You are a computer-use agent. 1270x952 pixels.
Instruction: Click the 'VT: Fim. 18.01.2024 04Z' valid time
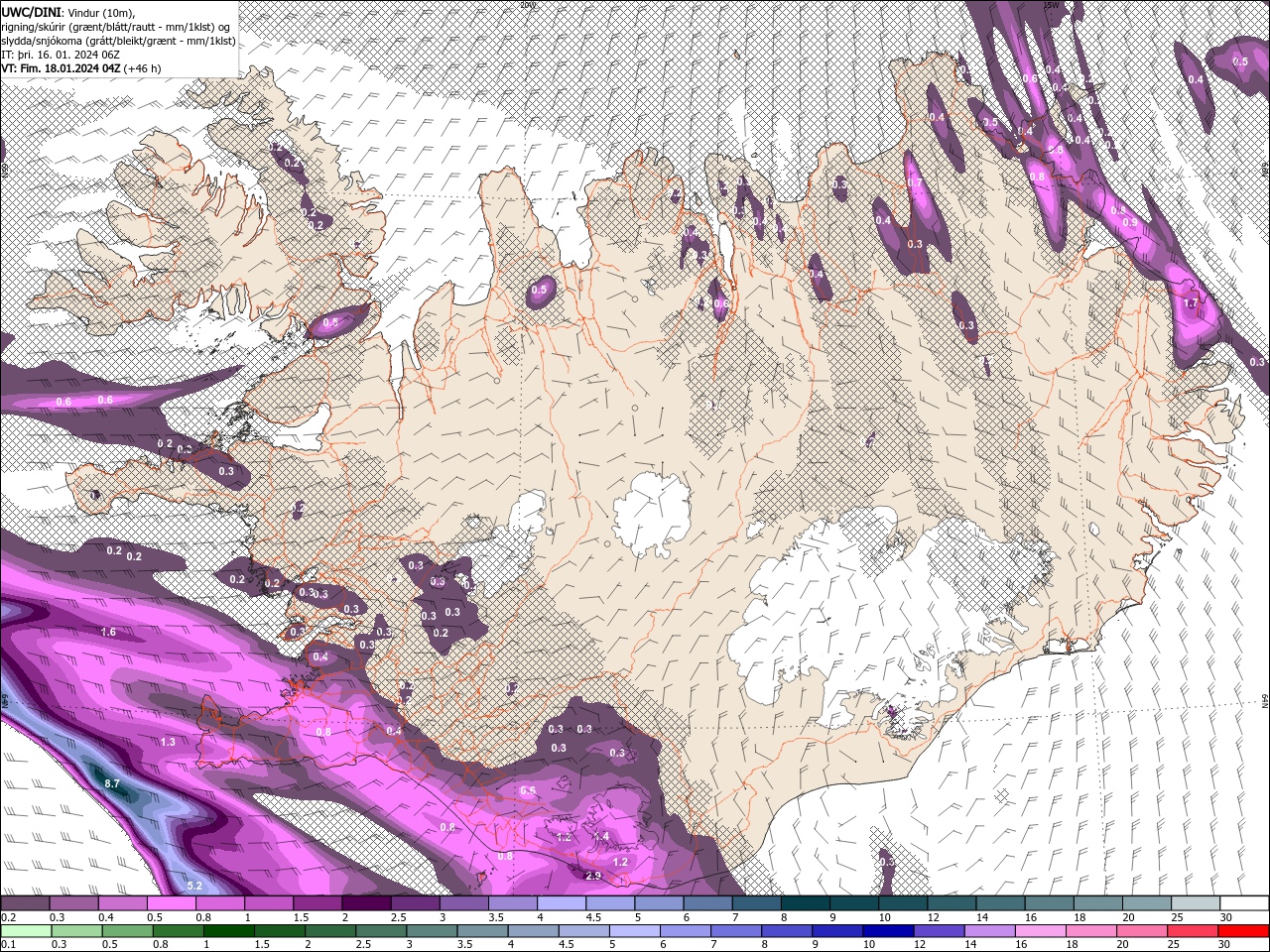tap(62, 68)
